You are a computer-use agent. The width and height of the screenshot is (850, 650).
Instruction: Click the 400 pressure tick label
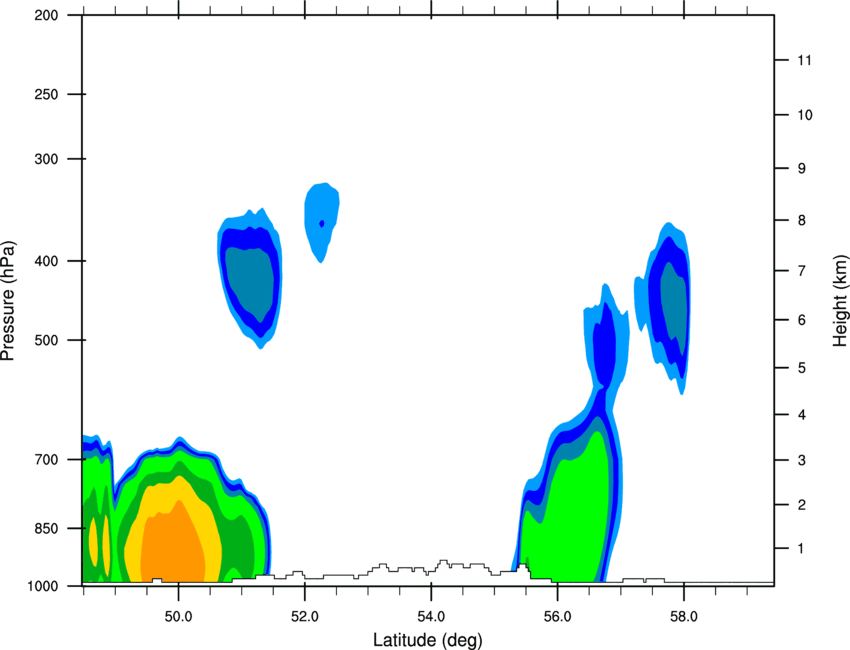click(46, 261)
